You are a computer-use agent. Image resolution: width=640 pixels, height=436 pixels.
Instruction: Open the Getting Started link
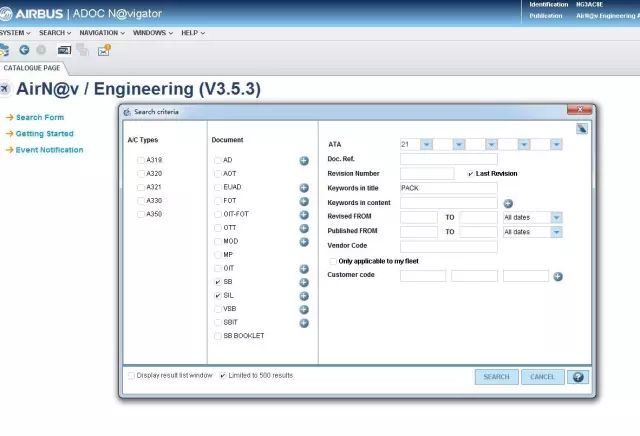[x=44, y=134]
